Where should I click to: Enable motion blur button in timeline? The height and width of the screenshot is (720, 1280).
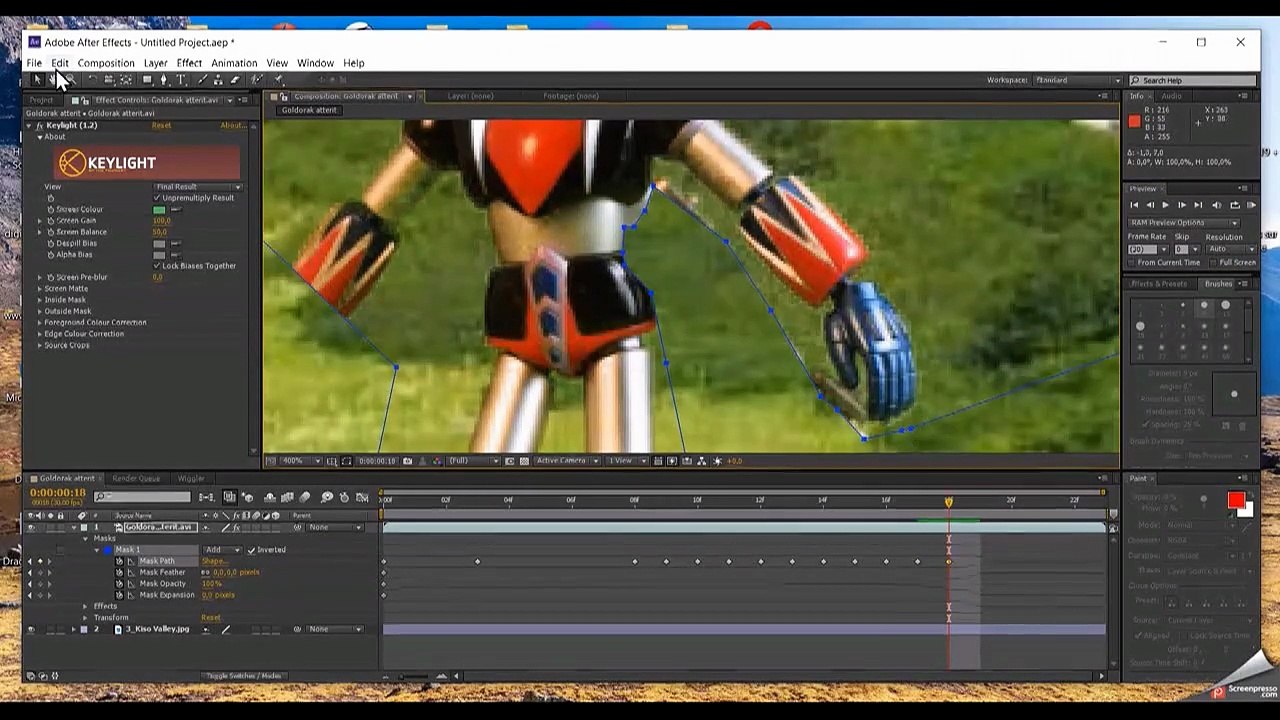(305, 497)
